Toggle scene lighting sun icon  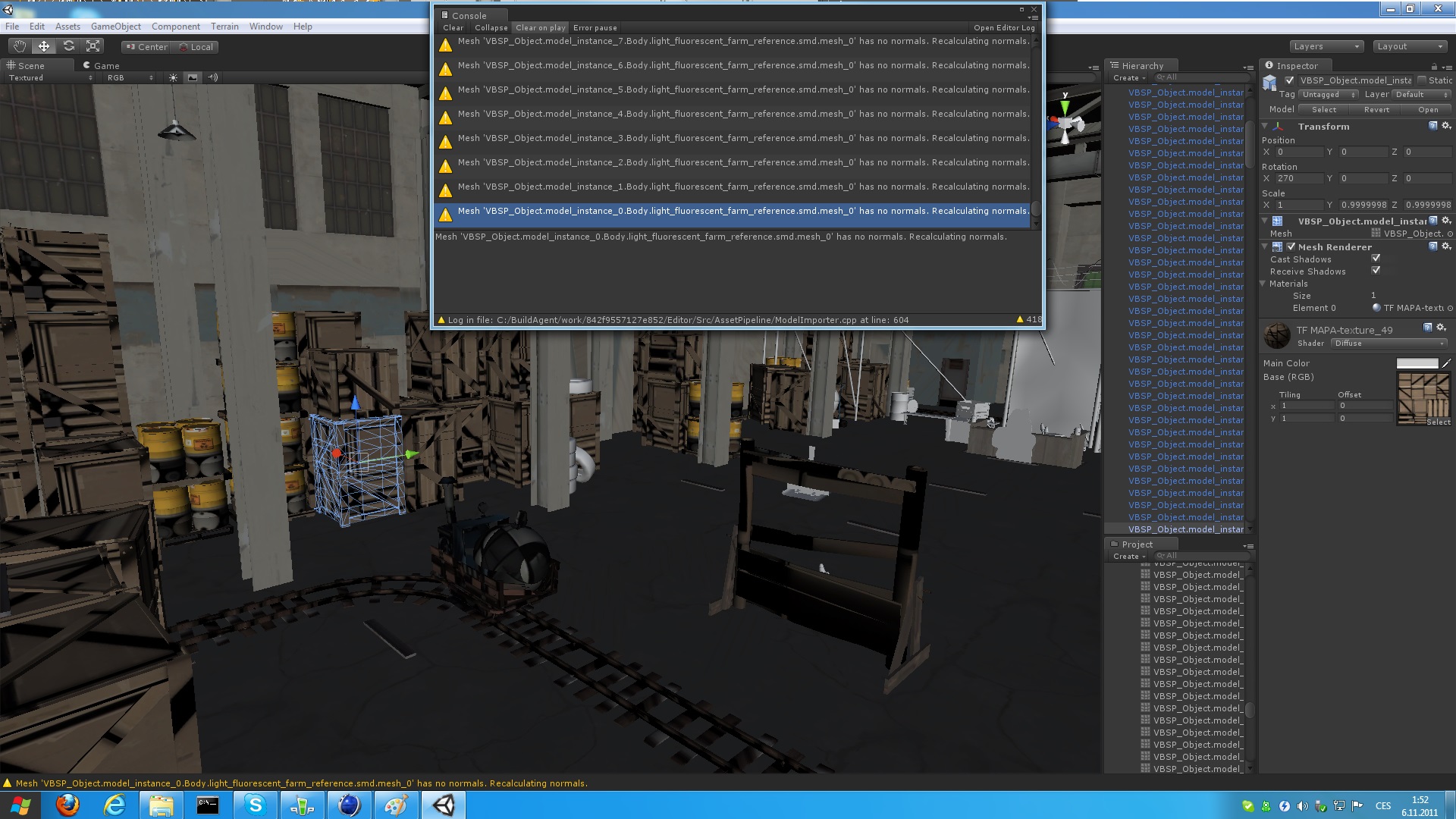174,77
